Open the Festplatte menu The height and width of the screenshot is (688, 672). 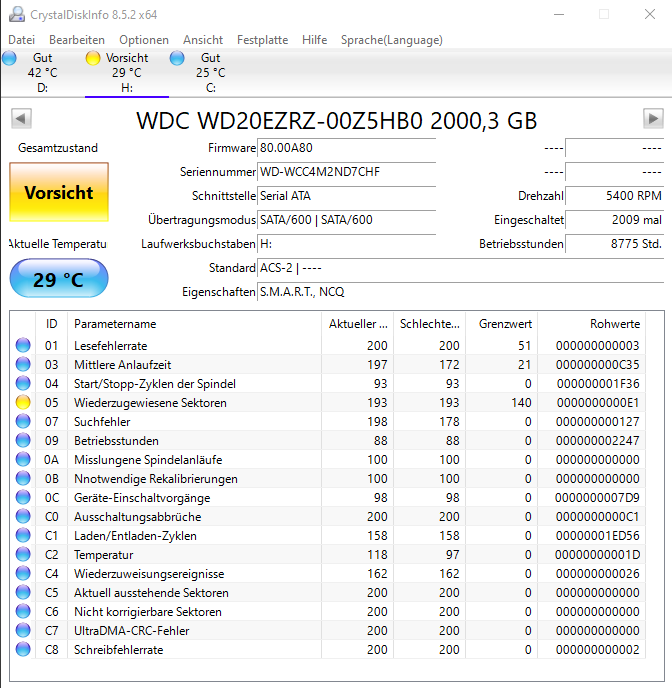tap(262, 40)
